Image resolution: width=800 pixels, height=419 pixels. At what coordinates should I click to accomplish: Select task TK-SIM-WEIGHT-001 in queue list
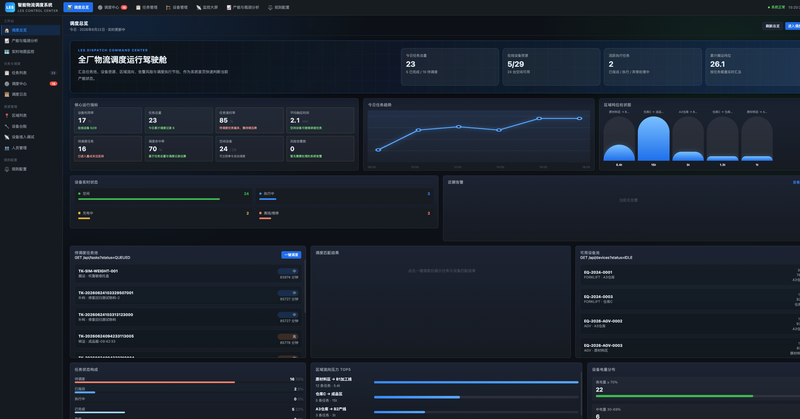click(x=188, y=274)
